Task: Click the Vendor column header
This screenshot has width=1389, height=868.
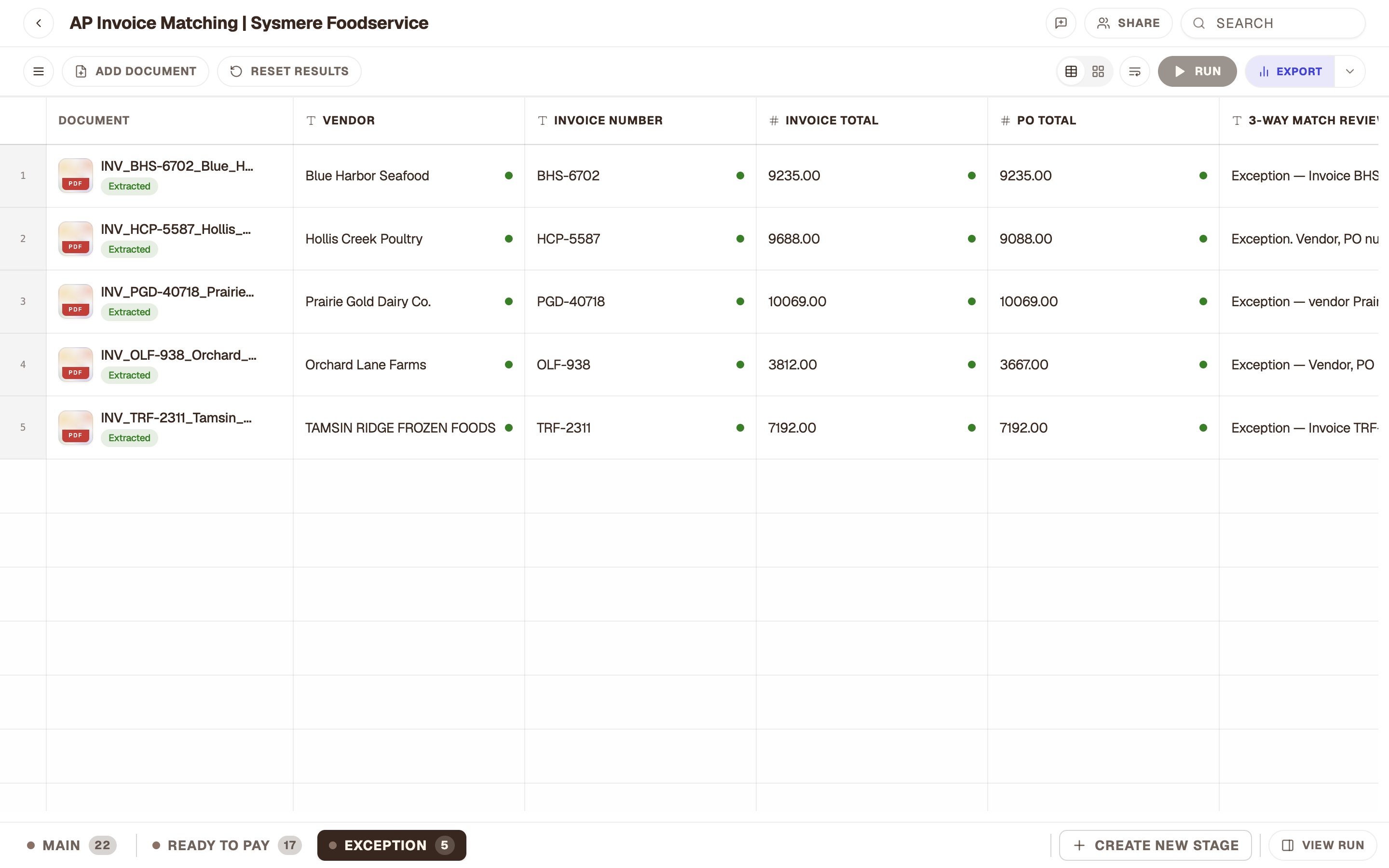Action: tap(409, 121)
